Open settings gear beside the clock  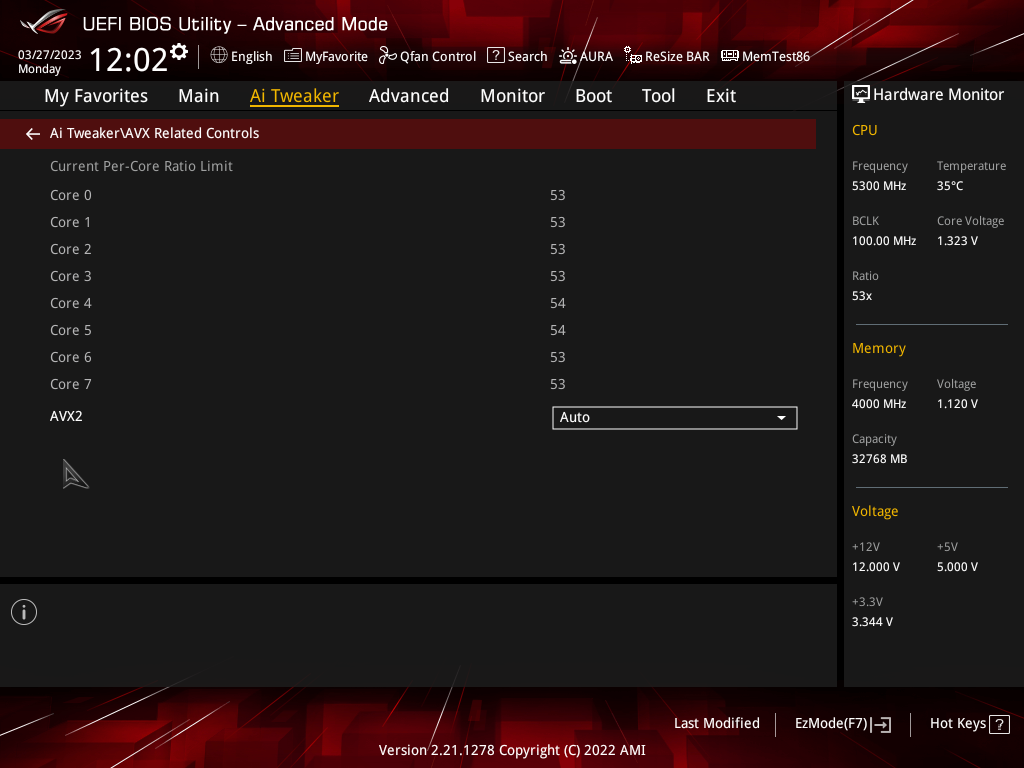(179, 52)
